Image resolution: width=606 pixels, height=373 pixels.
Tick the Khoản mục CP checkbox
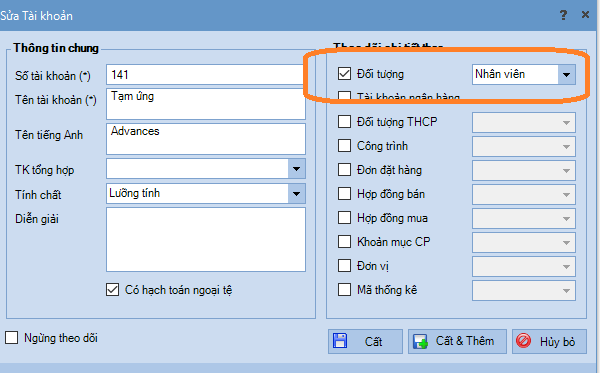[x=344, y=242]
